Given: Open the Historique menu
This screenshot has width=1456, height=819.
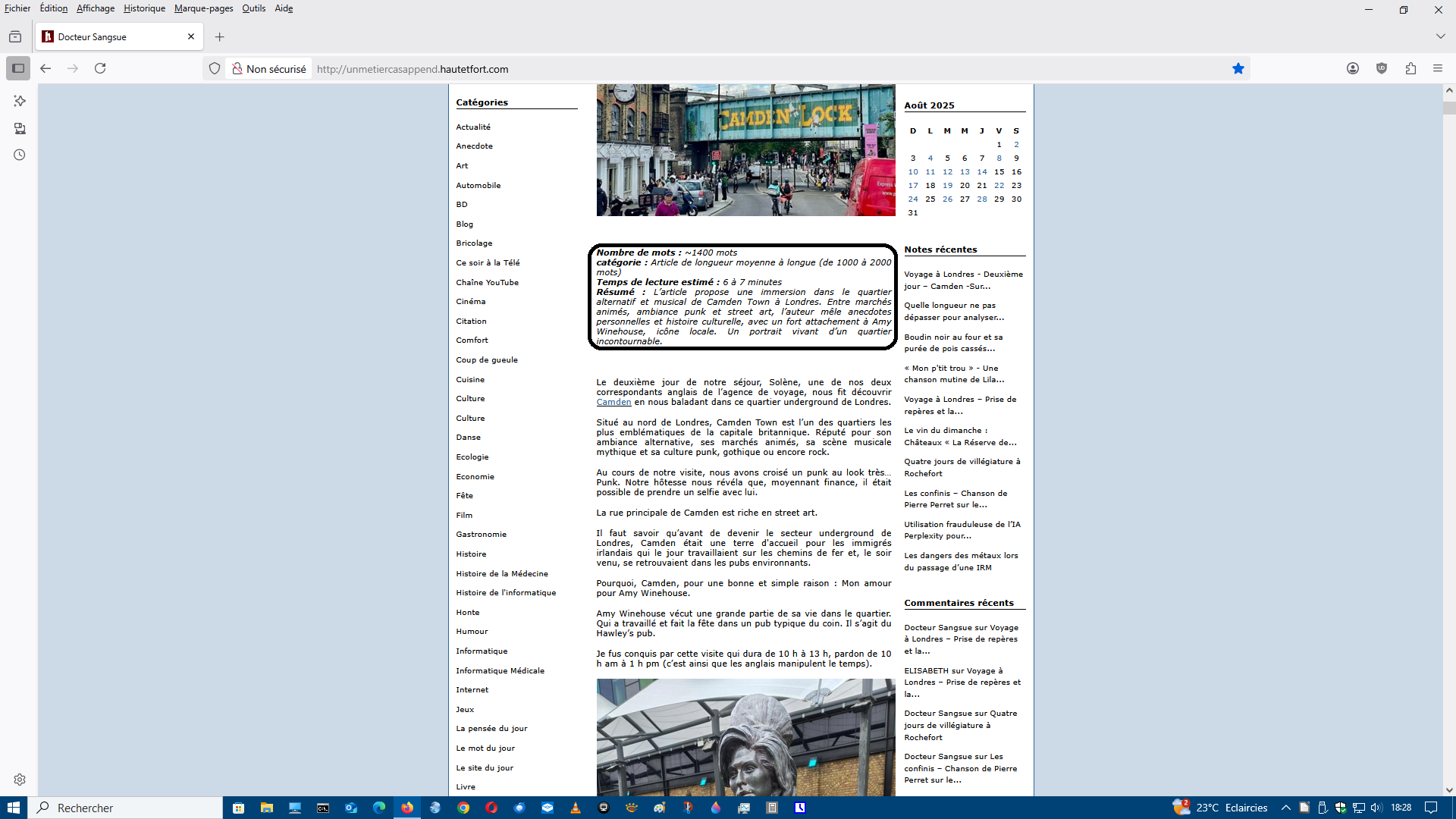Looking at the screenshot, I should pyautogui.click(x=144, y=8).
